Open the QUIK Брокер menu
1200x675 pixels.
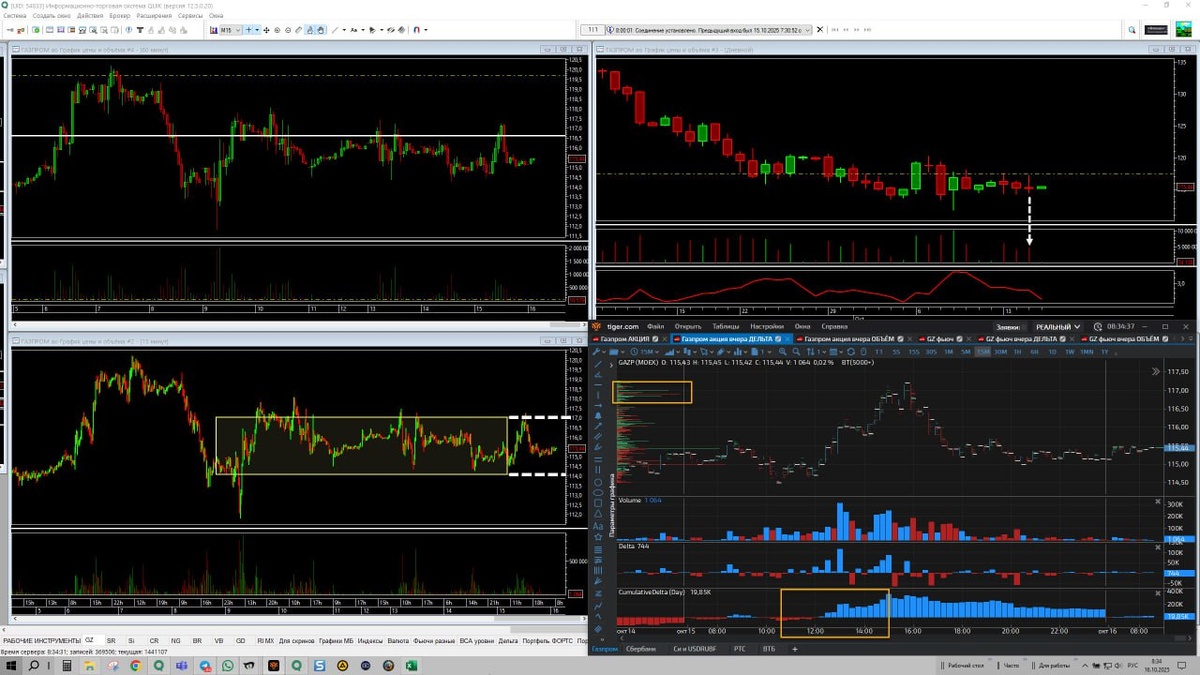(x=119, y=16)
